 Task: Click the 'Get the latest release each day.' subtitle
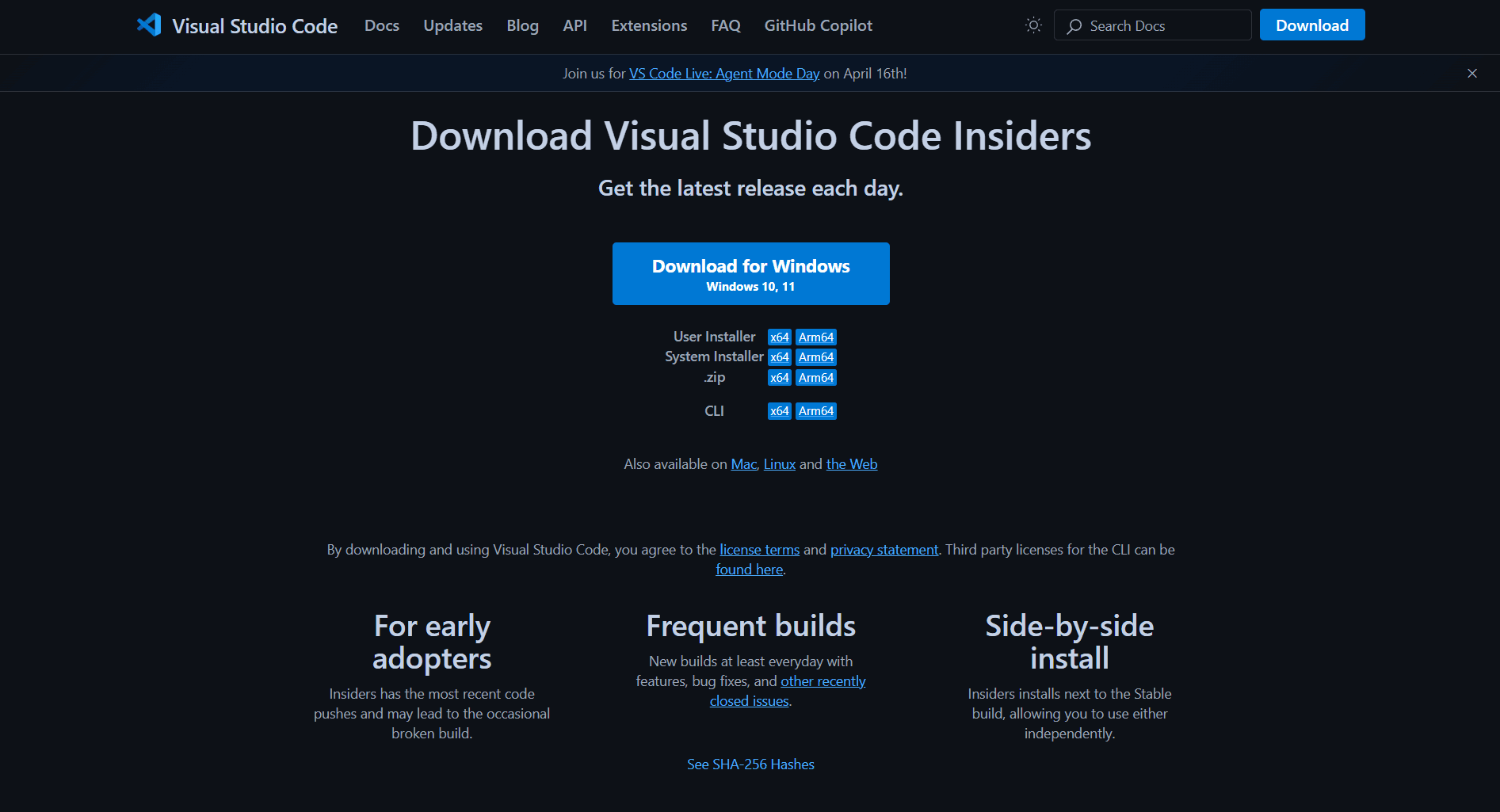tap(750, 189)
